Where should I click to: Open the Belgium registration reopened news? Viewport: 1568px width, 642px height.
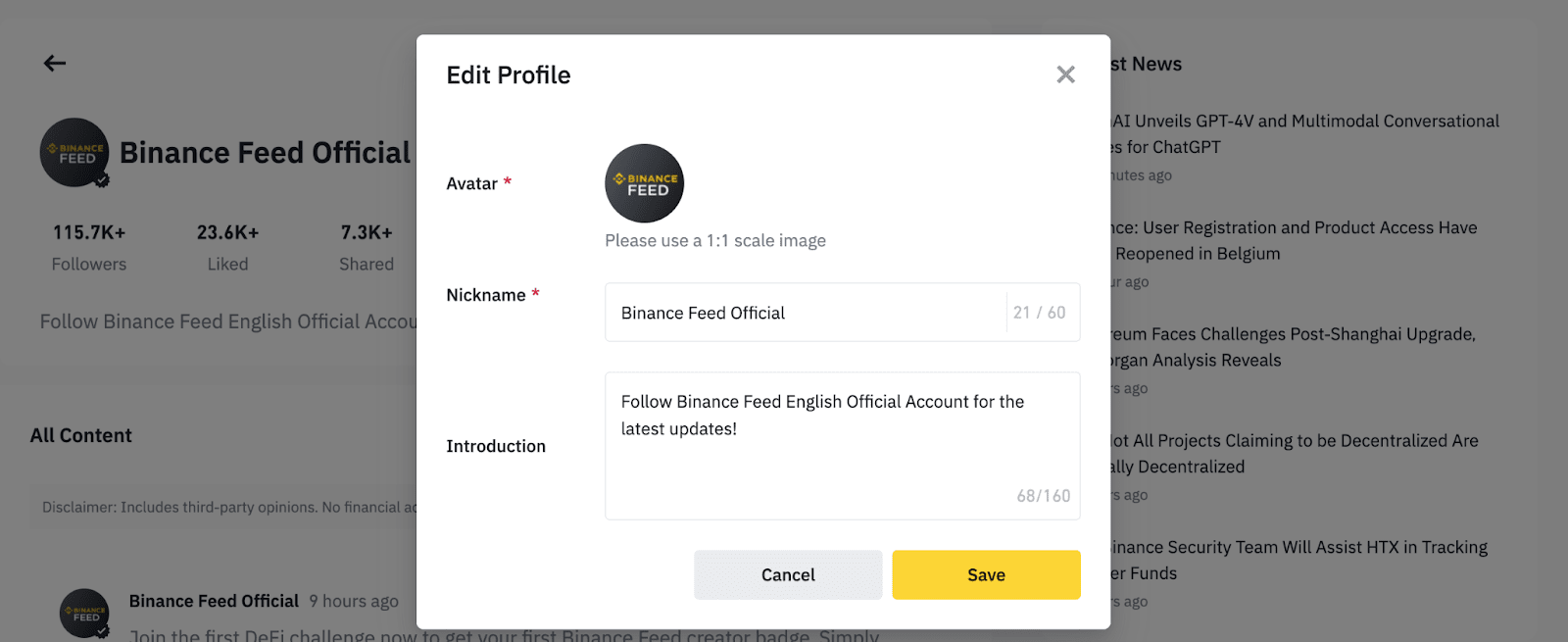click(x=1294, y=241)
